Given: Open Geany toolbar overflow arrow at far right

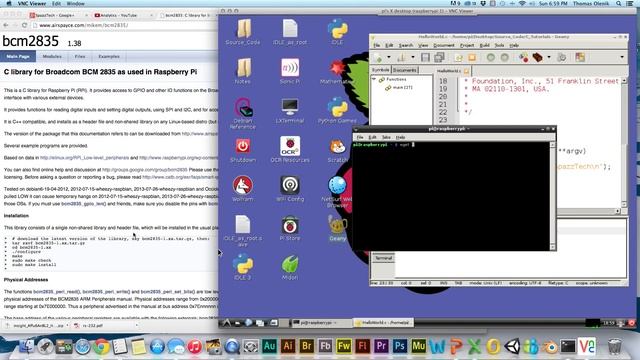Looking at the screenshot, I should (x=622, y=57).
